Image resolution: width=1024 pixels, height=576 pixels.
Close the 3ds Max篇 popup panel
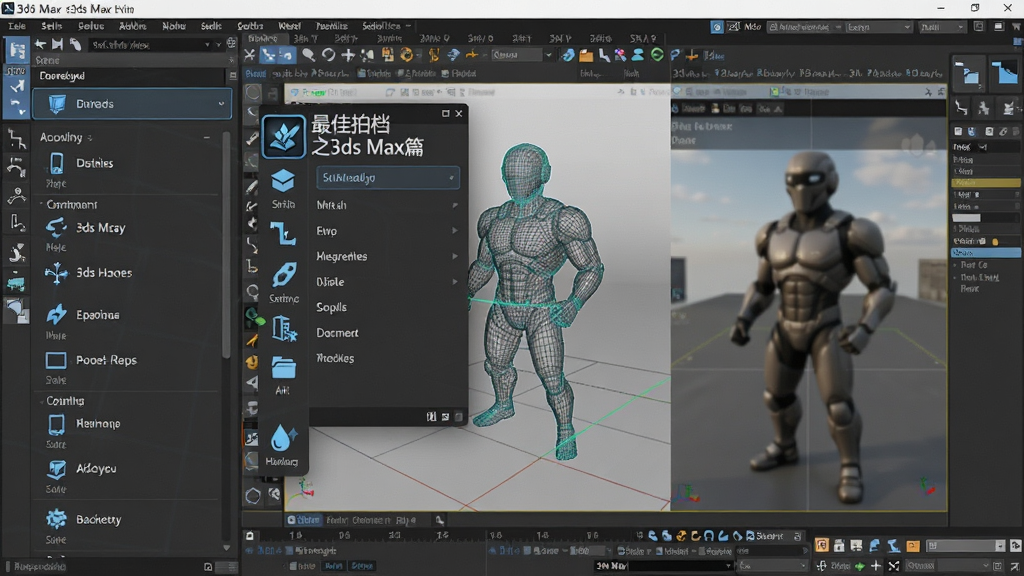coord(459,114)
